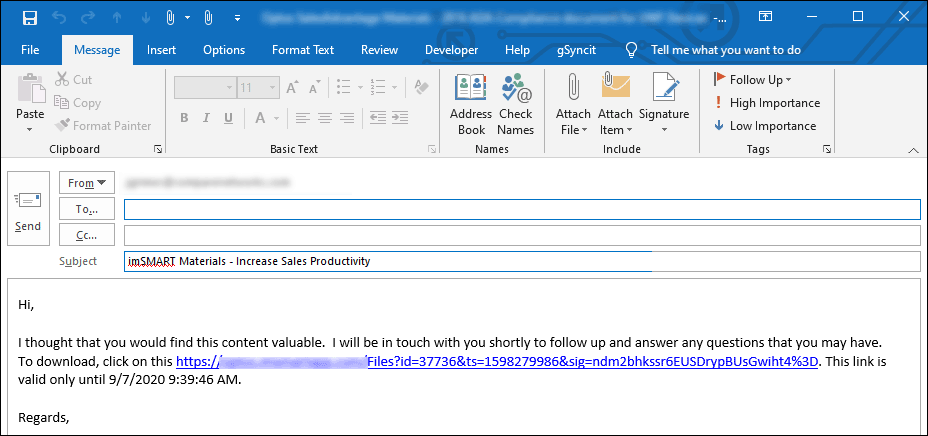
Task: Click Clear All Formatting icon
Action: tap(421, 88)
